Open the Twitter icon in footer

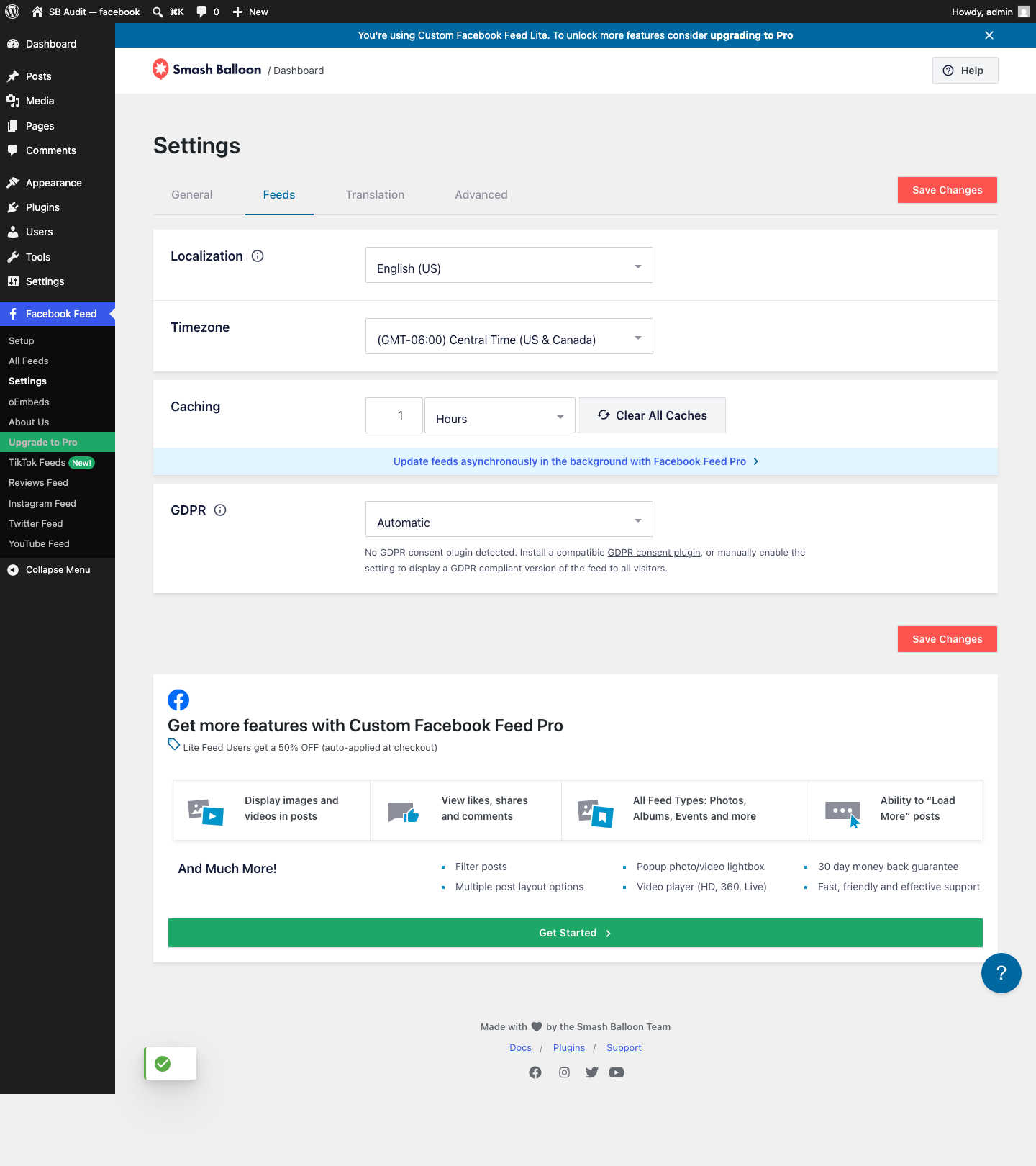pos(592,1072)
